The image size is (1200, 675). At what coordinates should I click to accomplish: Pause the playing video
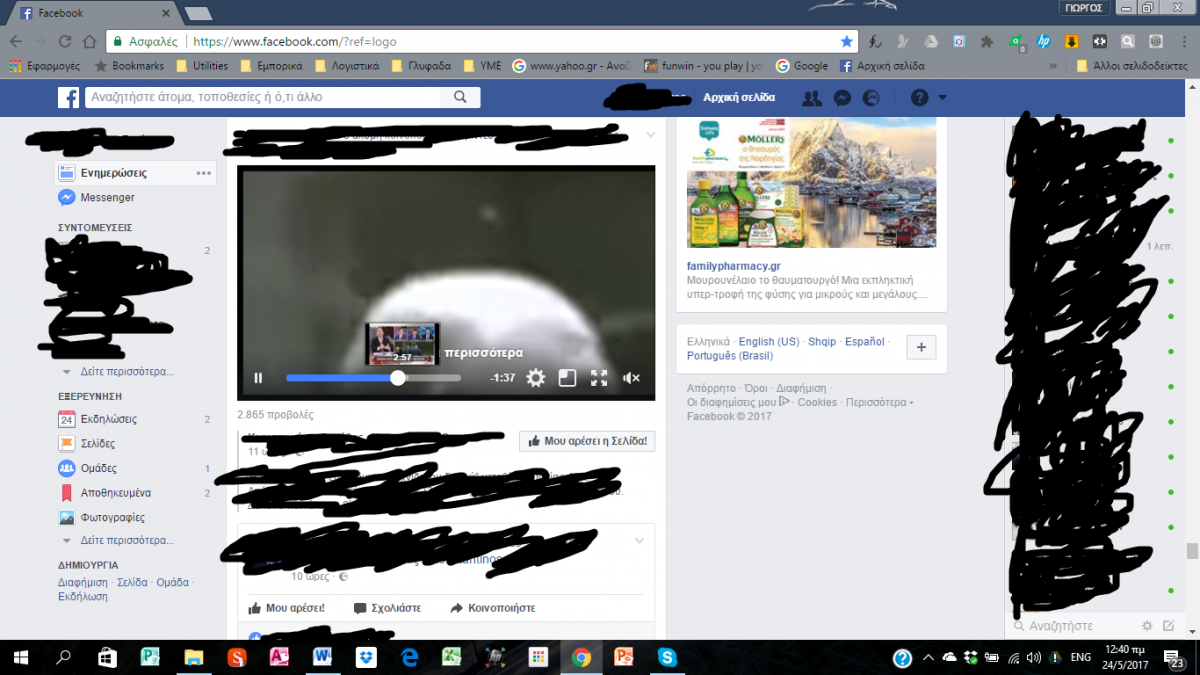[258, 378]
